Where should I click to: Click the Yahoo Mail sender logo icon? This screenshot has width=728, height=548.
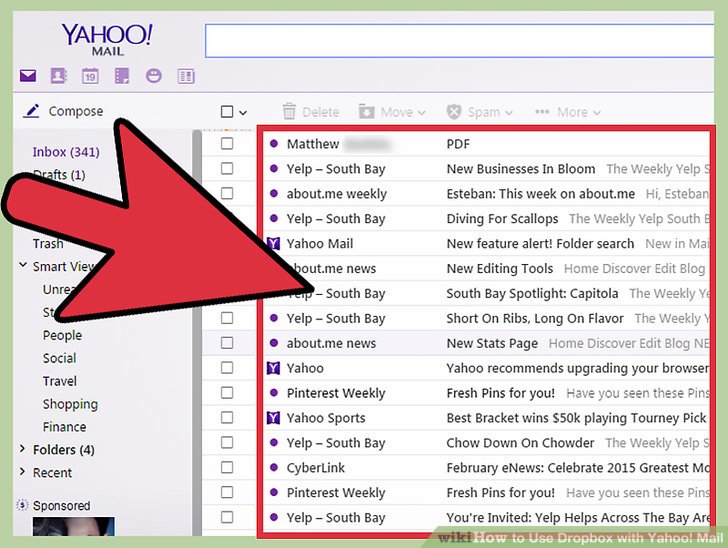273,243
